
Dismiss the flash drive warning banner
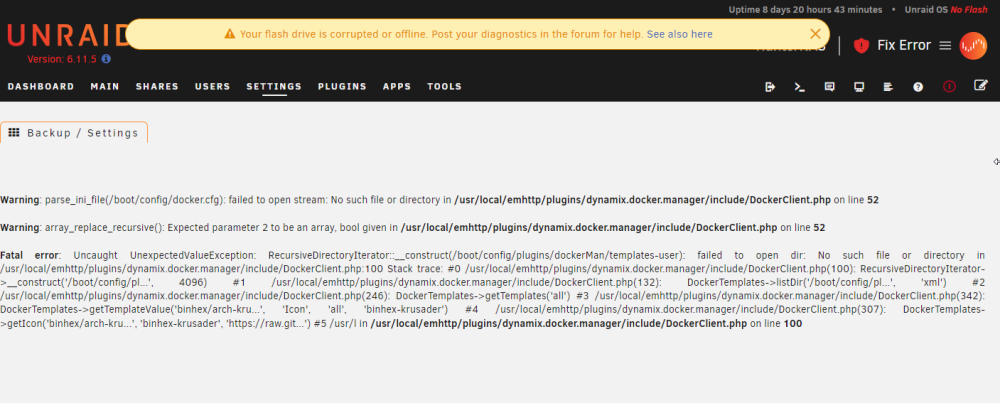[x=815, y=34]
